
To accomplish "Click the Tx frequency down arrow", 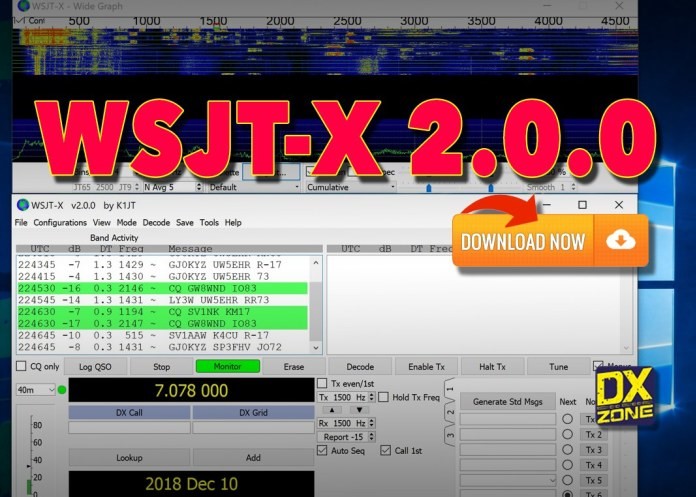I will pos(359,410).
